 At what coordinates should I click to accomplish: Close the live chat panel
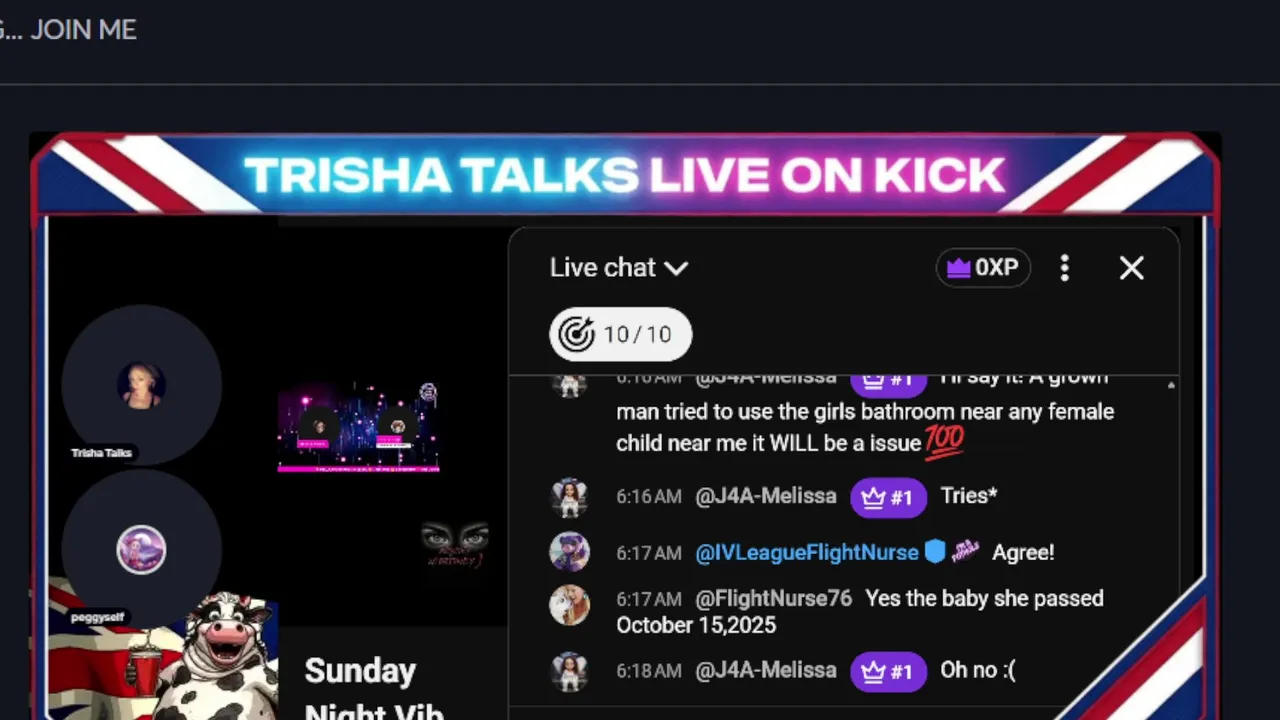pos(1131,268)
